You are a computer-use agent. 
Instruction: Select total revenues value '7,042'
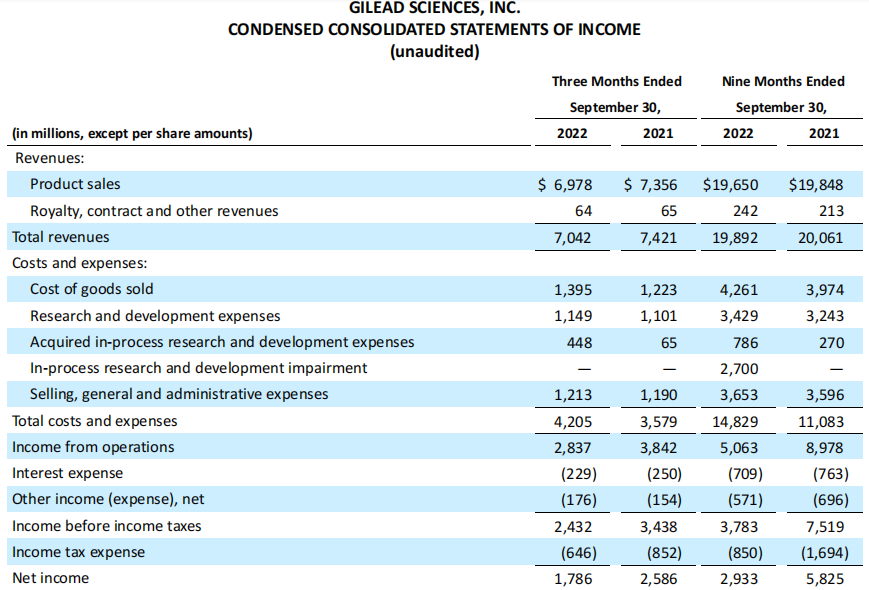572,238
